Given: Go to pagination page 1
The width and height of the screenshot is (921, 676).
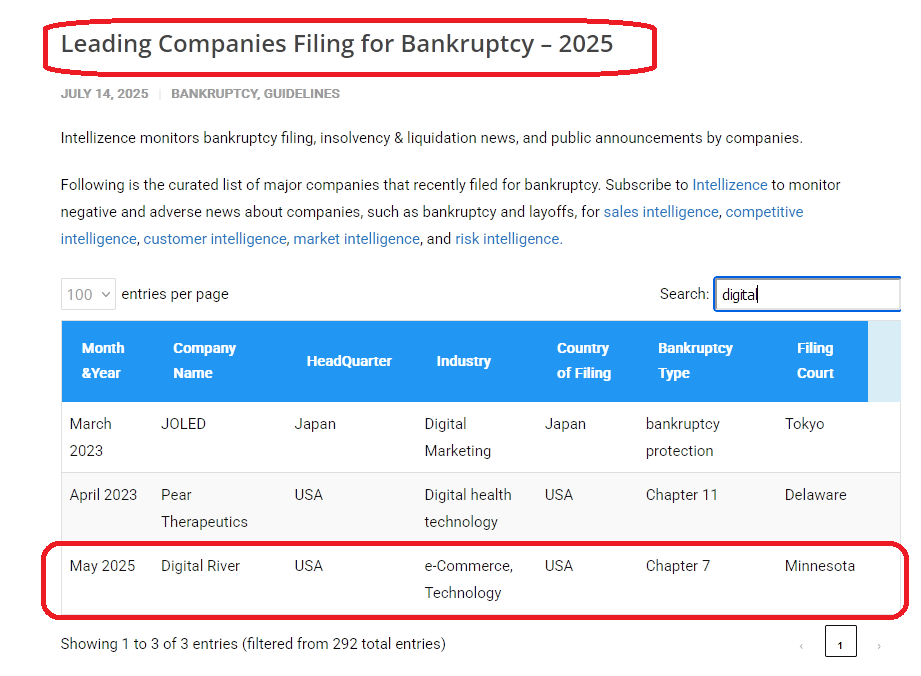Looking at the screenshot, I should 840,644.
